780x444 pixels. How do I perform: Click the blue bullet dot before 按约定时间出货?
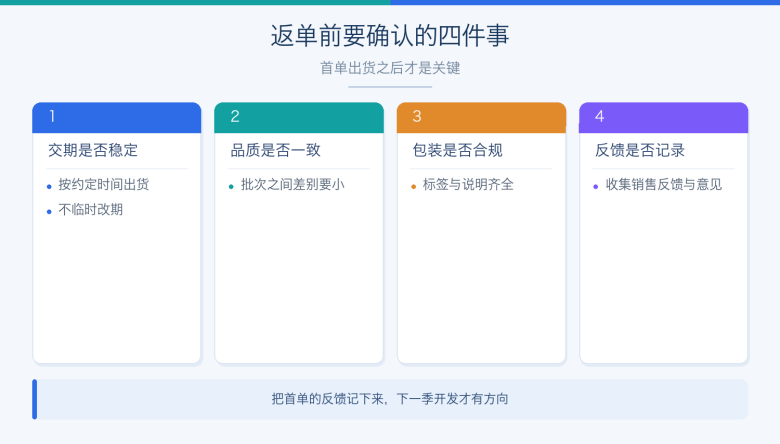tap(49, 187)
